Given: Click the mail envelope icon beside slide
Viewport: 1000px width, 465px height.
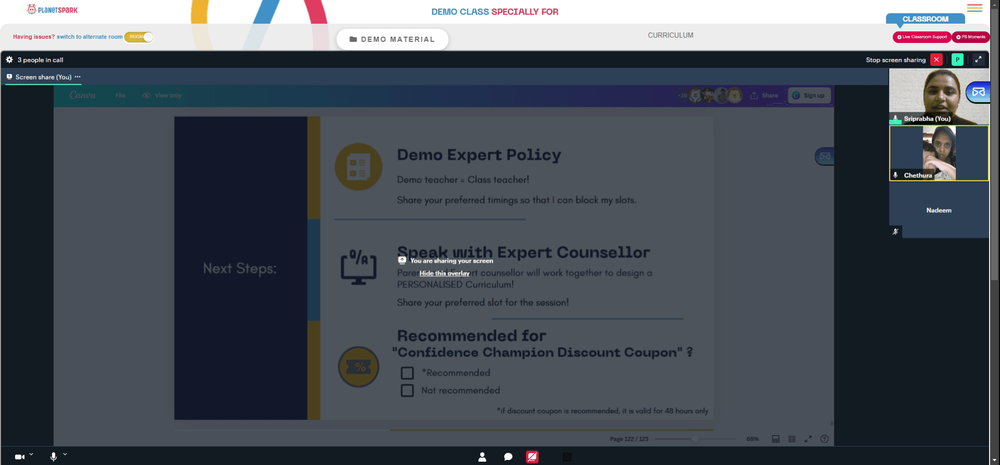Looking at the screenshot, I should (825, 156).
